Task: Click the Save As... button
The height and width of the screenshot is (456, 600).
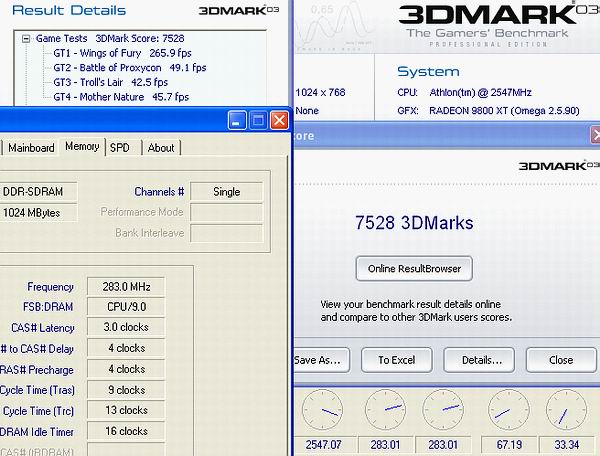Action: 321,360
